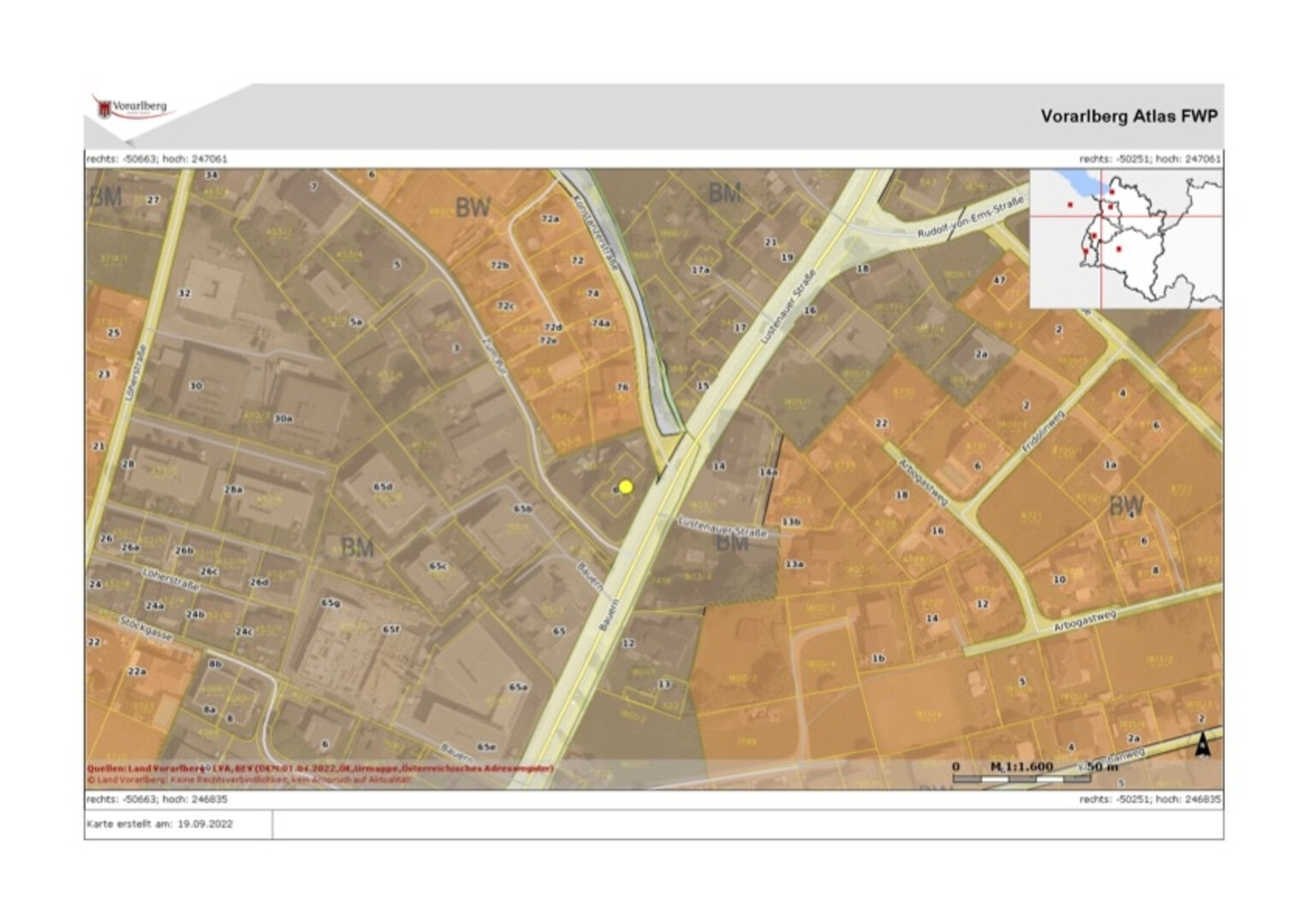Screen dimensions: 1307x924
Task: Click the Konstanzerstraße street label
Action: [x=596, y=233]
